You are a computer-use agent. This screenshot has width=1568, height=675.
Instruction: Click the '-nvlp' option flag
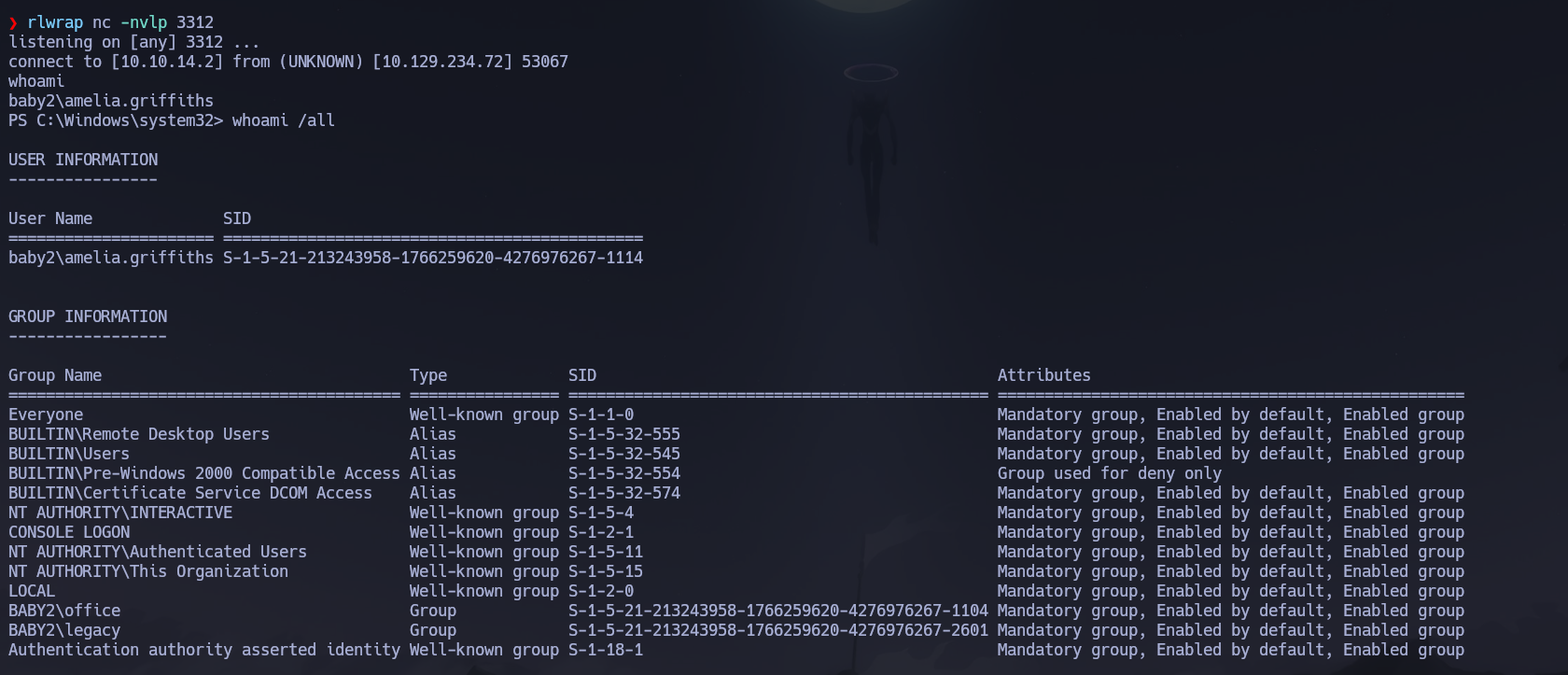144,22
